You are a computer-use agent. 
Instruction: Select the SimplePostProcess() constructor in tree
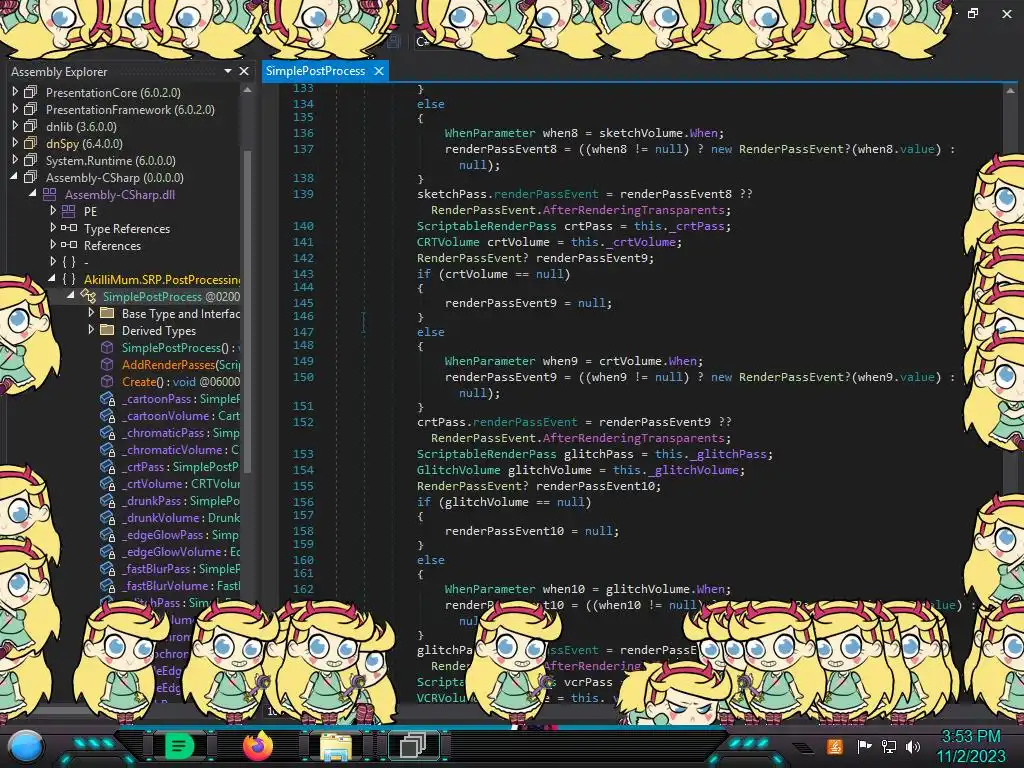180,347
